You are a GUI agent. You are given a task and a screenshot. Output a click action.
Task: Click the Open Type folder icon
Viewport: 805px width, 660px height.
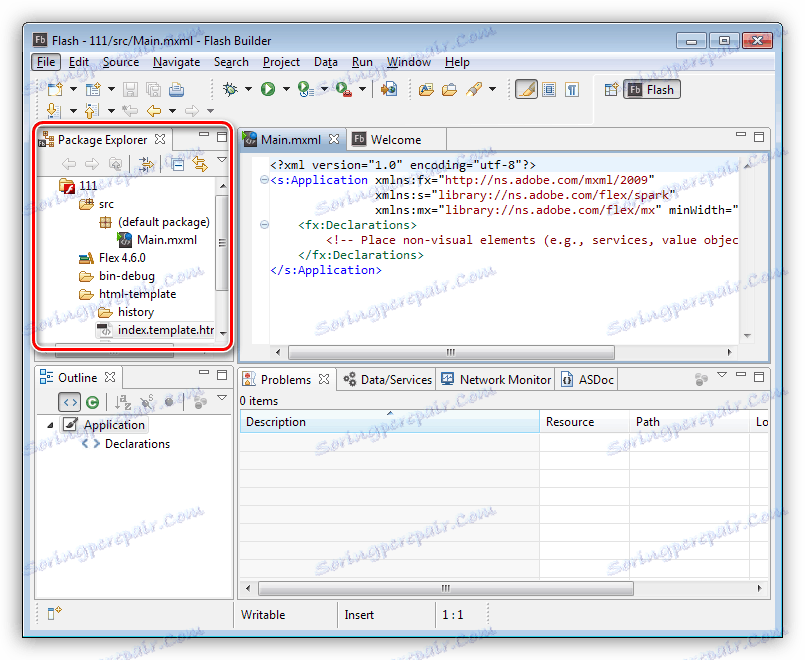pyautogui.click(x=426, y=90)
